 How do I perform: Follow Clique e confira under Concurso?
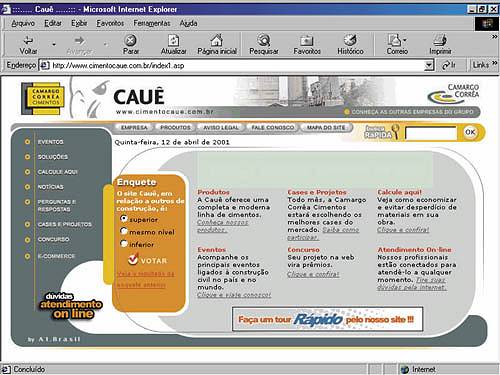313,274
